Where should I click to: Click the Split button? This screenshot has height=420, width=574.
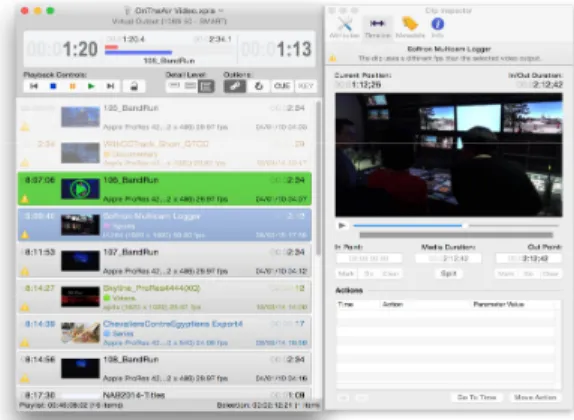[448, 274]
